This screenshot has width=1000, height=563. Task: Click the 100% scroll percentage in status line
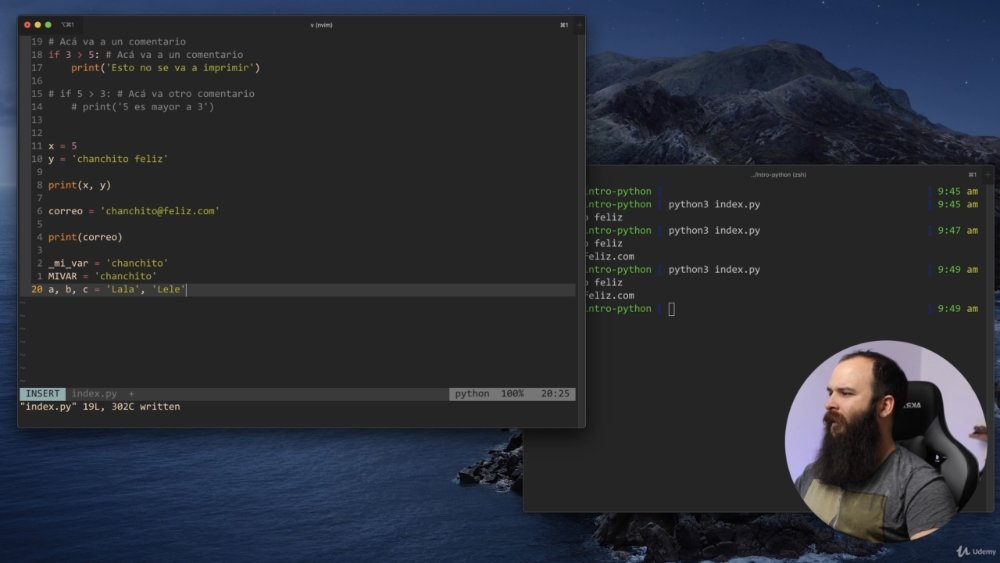[x=512, y=393]
